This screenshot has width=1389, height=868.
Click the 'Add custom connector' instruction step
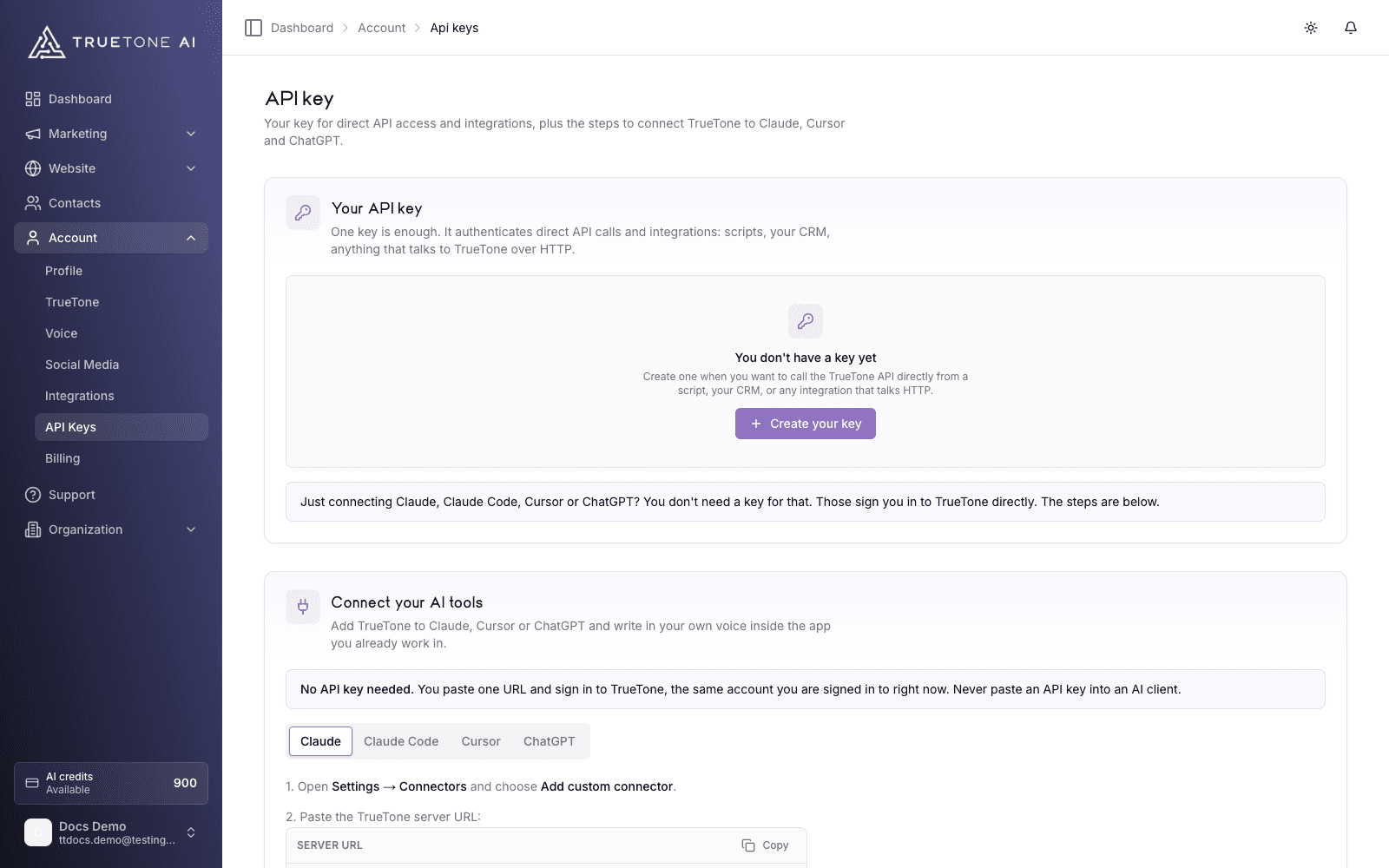click(481, 786)
